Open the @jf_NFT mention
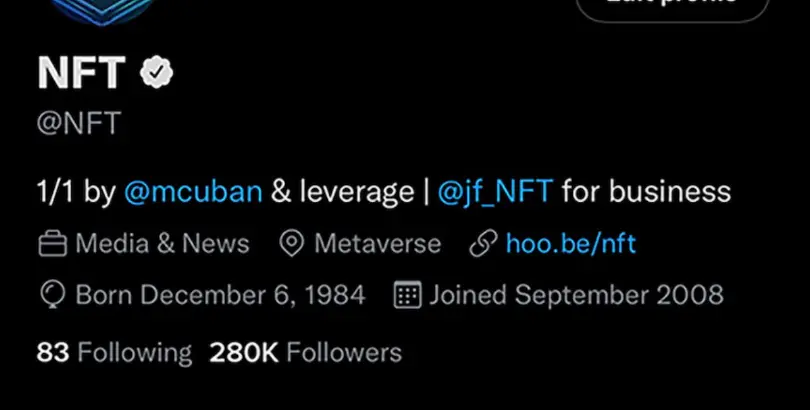Image resolution: width=810 pixels, height=410 pixels. click(x=495, y=192)
